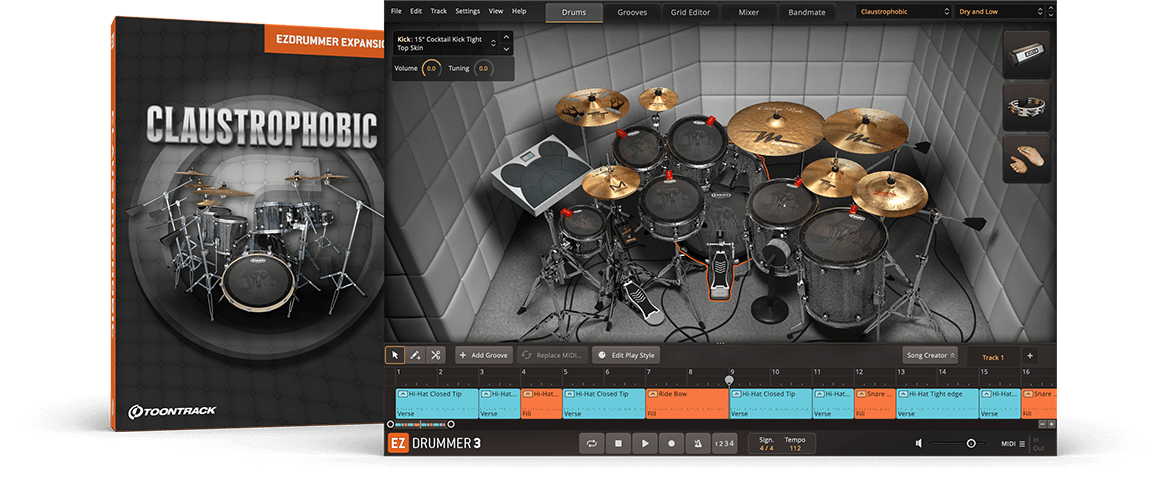Viewport: 1170px width, 488px height.
Task: Toggle loop playback
Action: (592, 443)
